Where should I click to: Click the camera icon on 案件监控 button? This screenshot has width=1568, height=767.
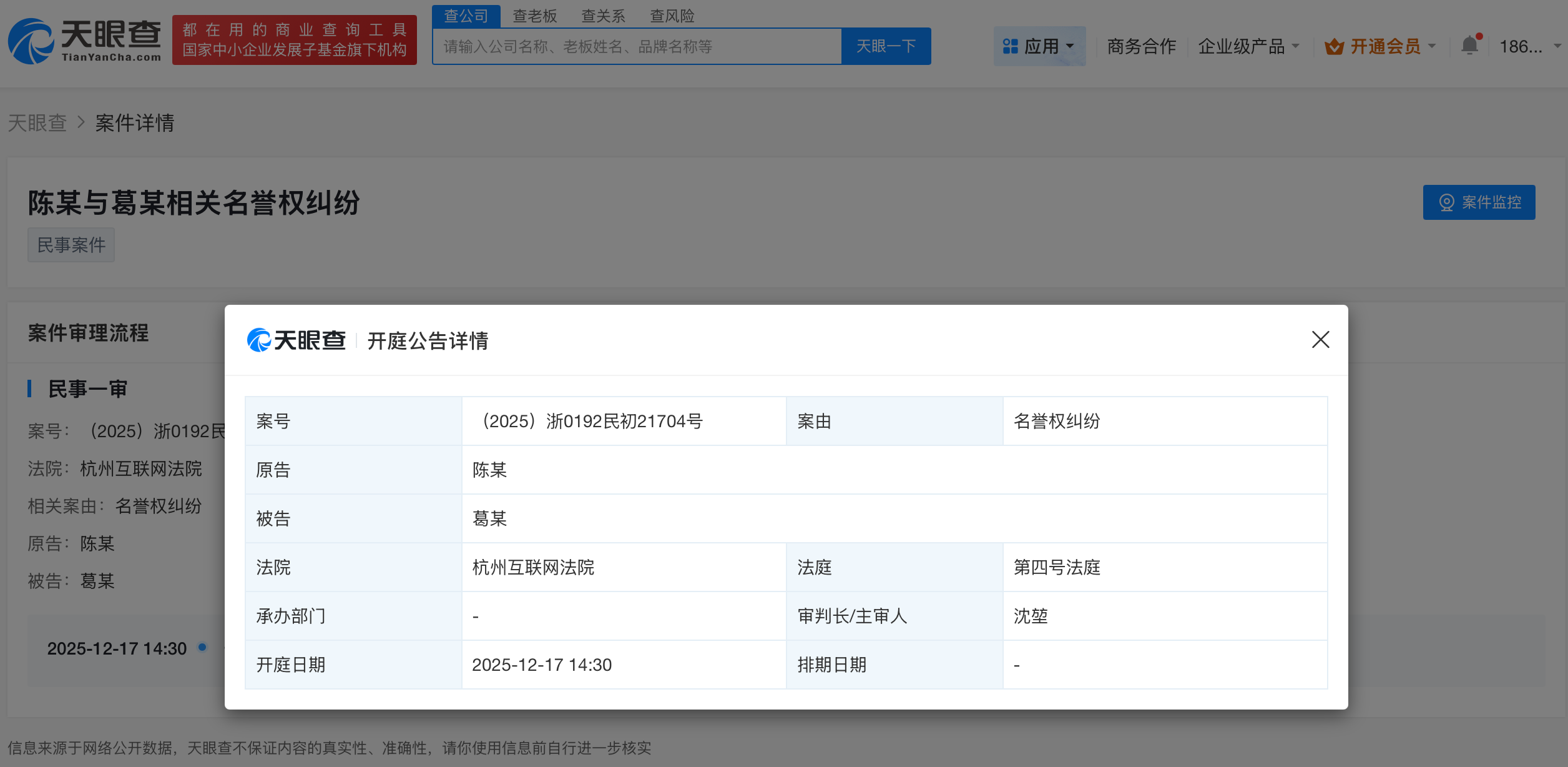click(x=1446, y=202)
